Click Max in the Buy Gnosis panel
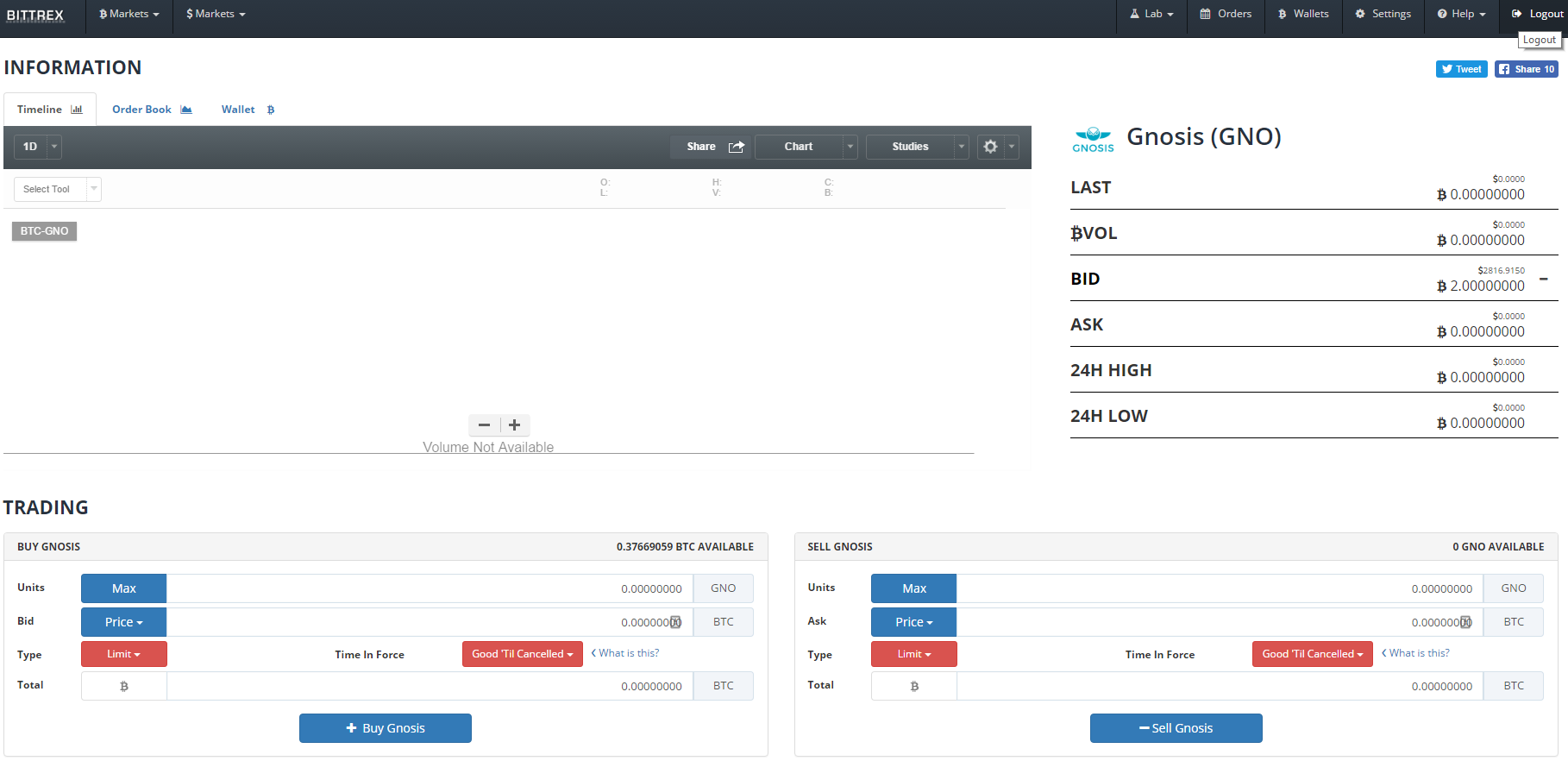Image resolution: width=1568 pixels, height=761 pixels. pos(124,588)
